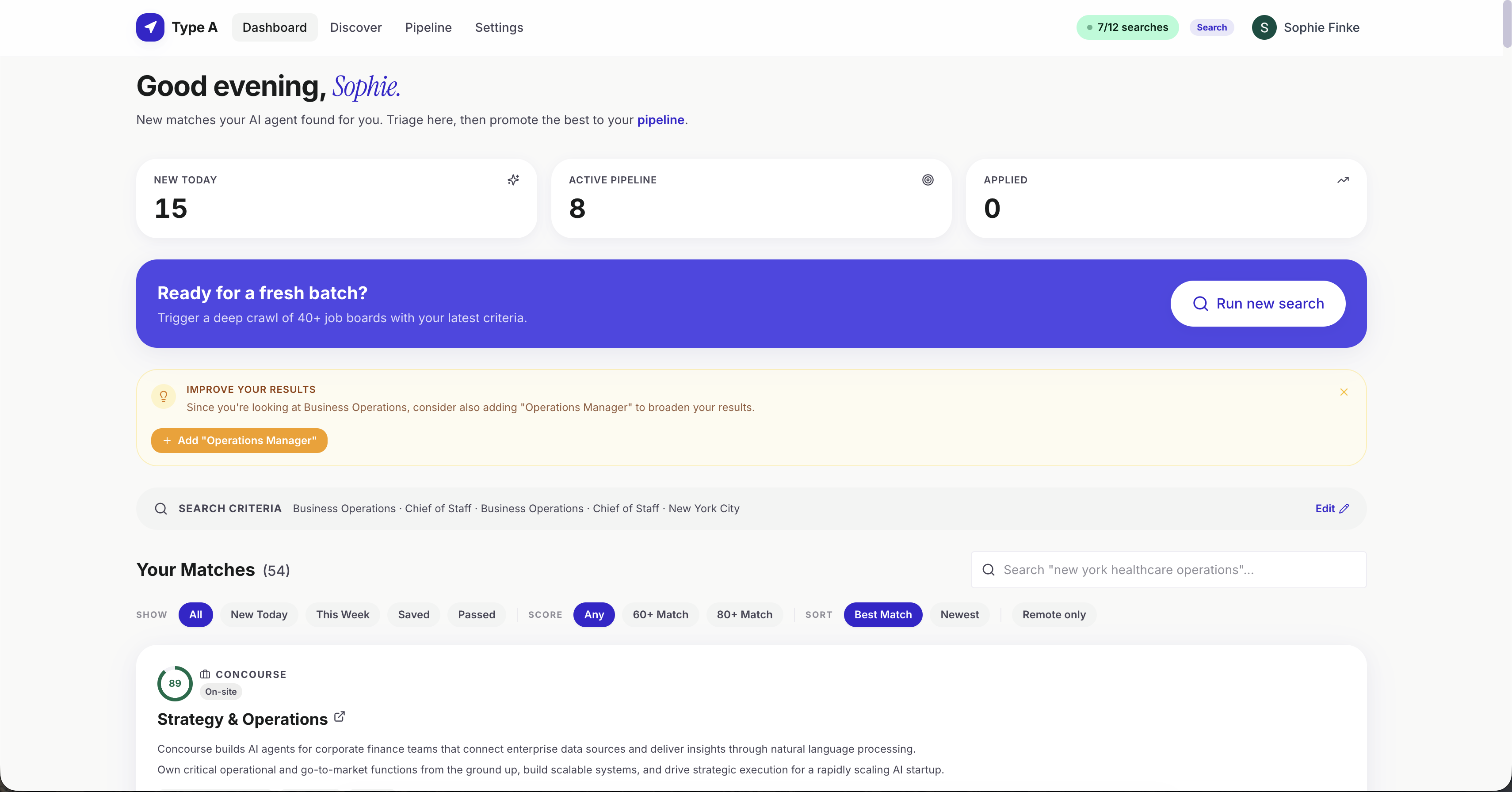Image resolution: width=1512 pixels, height=792 pixels.
Task: Sort matches by Newest
Action: tap(960, 615)
